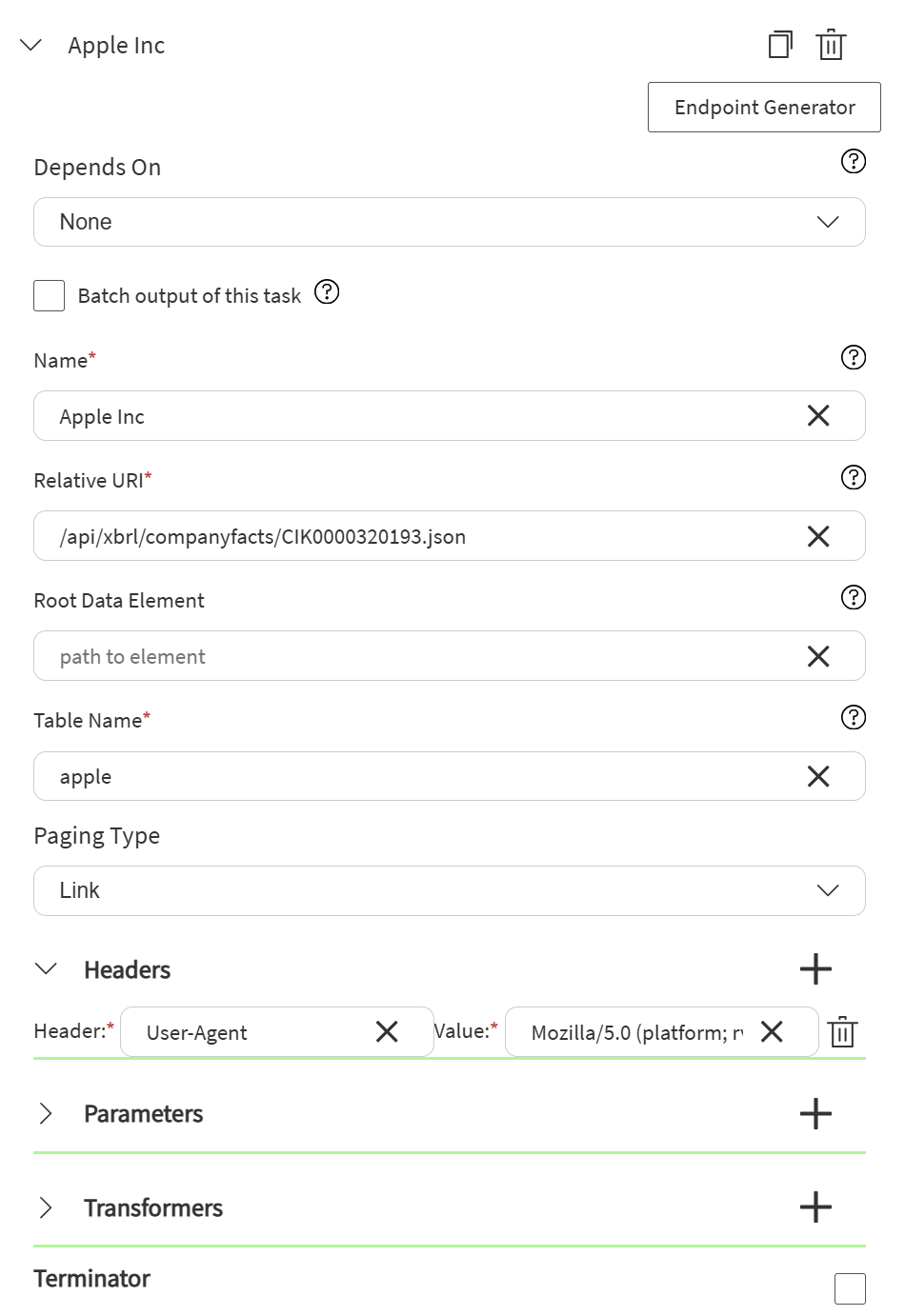This screenshot has width=905, height=1316.
Task: Show help for Batch output option
Action: coord(327,291)
